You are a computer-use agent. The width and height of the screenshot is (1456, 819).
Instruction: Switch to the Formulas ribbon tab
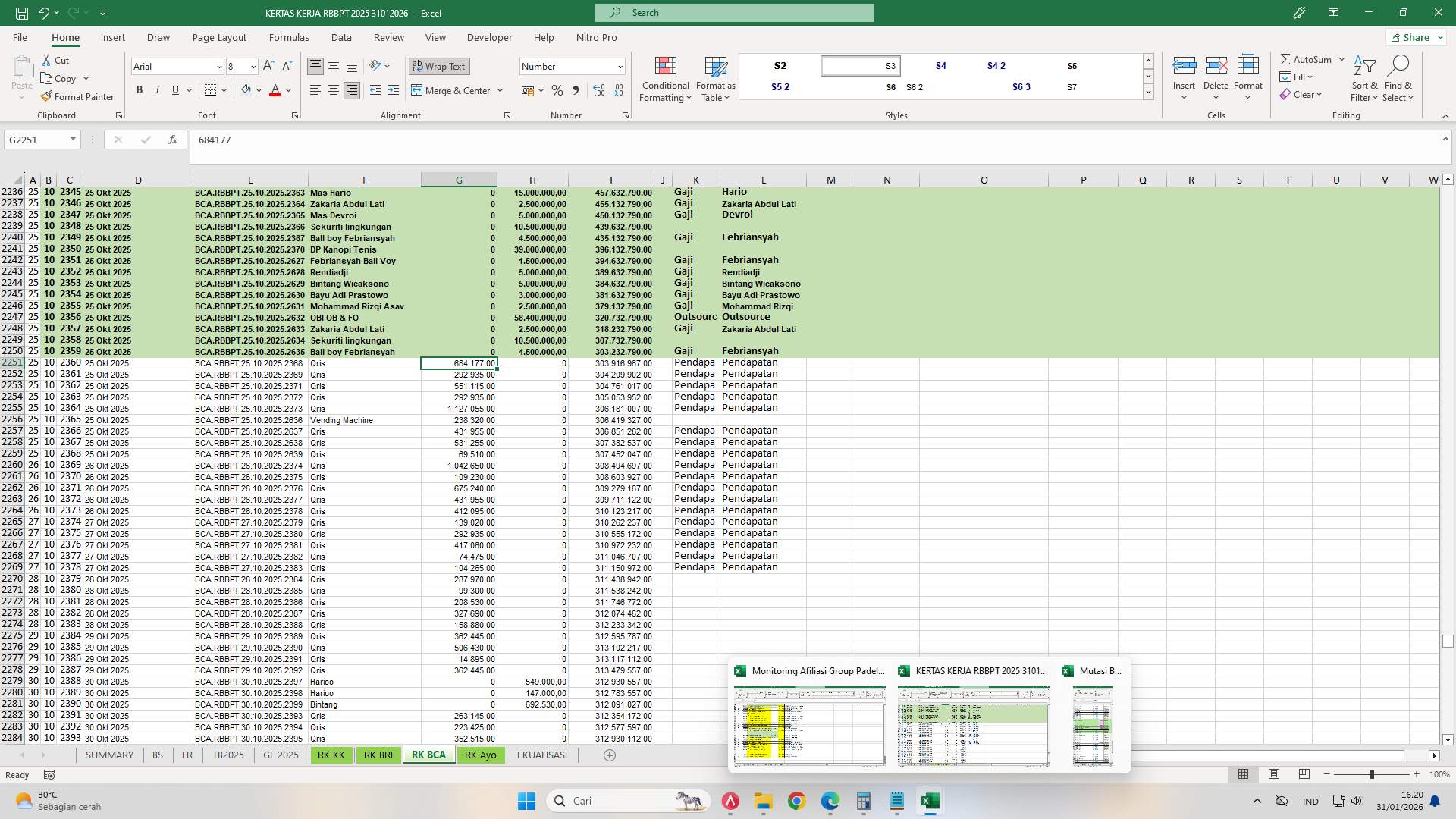(x=289, y=37)
